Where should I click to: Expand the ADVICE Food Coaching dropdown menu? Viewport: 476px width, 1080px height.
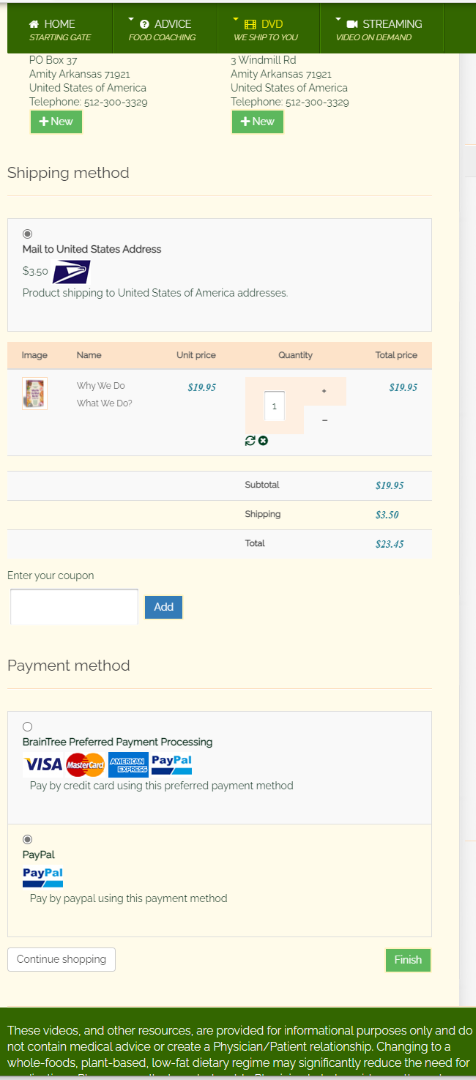[164, 30]
